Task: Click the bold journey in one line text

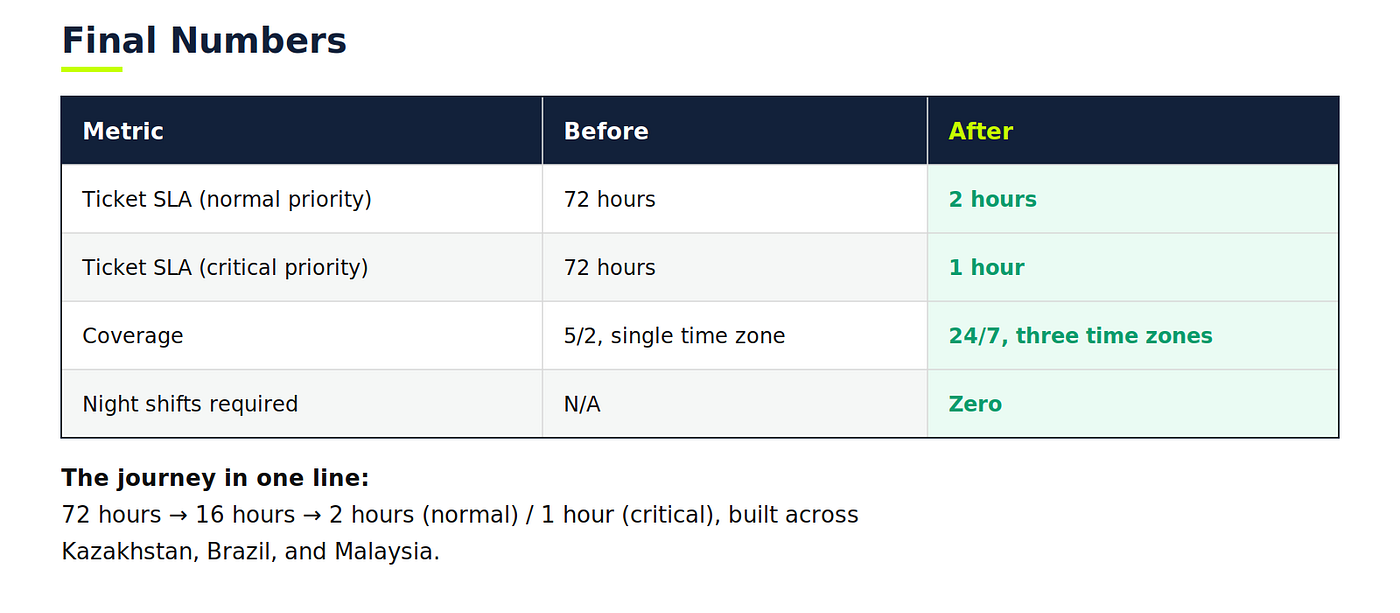Action: pyautogui.click(x=216, y=478)
